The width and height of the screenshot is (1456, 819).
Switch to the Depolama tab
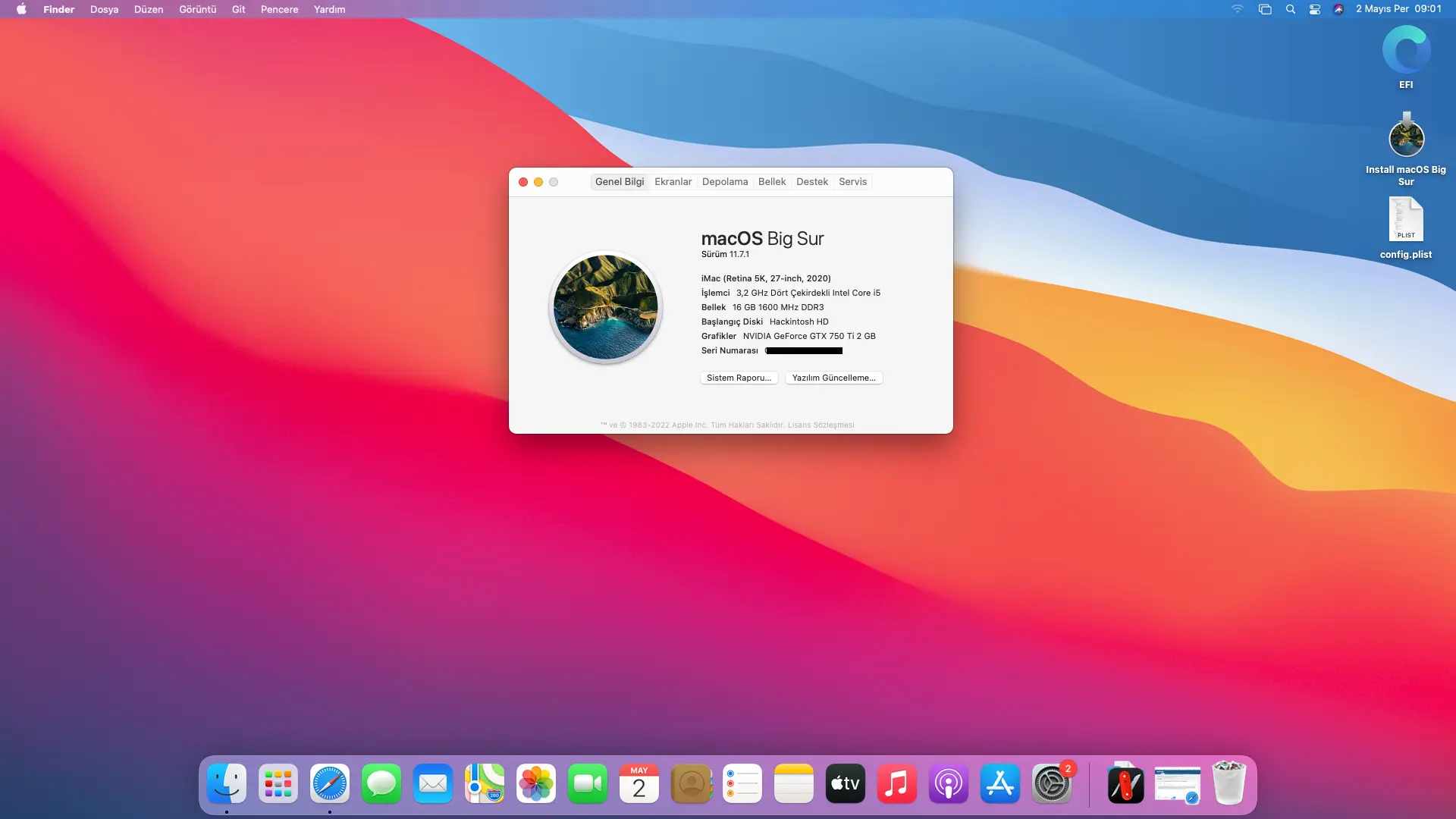pyautogui.click(x=725, y=182)
